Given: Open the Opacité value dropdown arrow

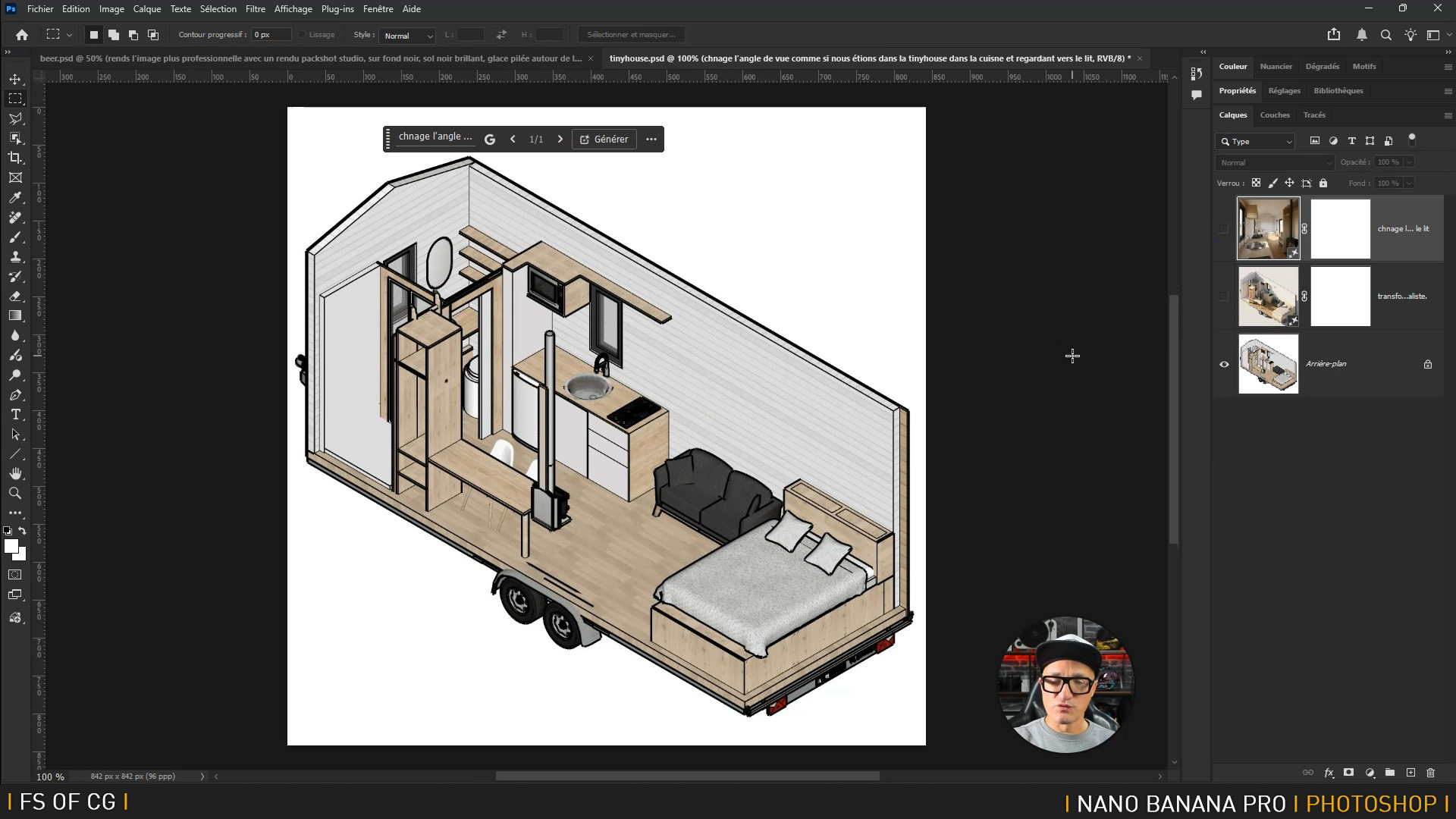Looking at the screenshot, I should [1409, 162].
